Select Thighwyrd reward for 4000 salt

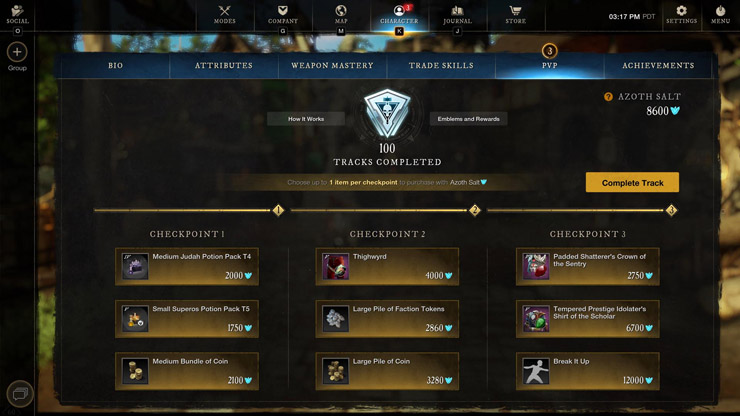387,266
